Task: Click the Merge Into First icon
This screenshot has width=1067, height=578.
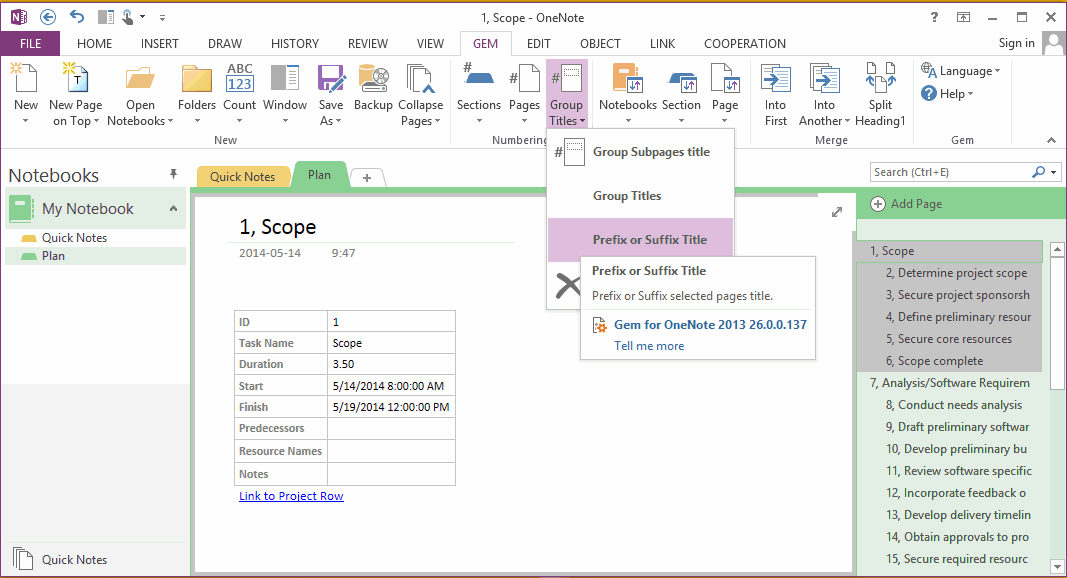Action: [x=775, y=78]
